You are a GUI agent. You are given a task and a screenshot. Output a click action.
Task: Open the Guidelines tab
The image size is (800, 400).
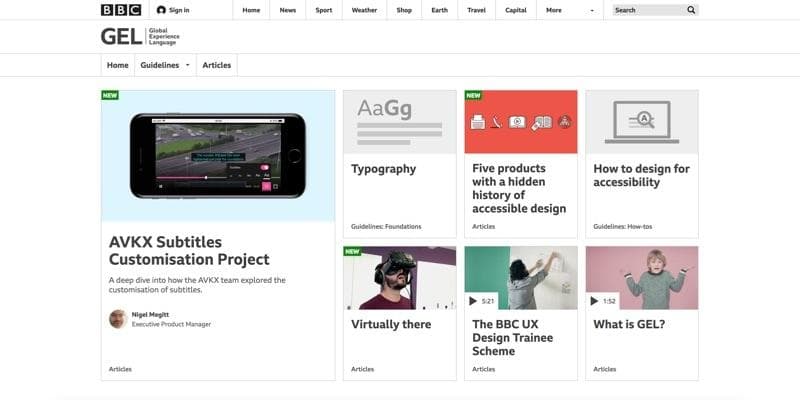coord(160,65)
